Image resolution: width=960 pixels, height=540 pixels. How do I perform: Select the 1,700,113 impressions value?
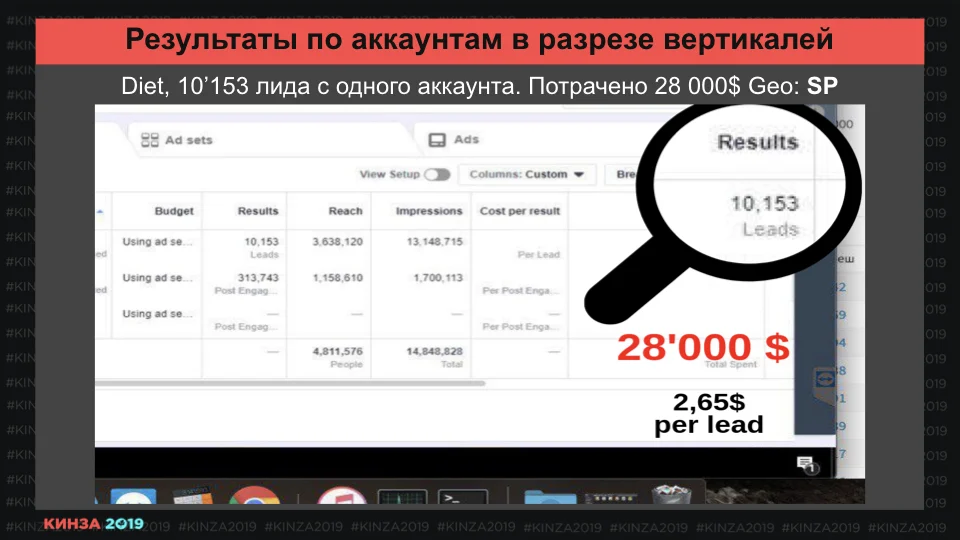(438, 278)
